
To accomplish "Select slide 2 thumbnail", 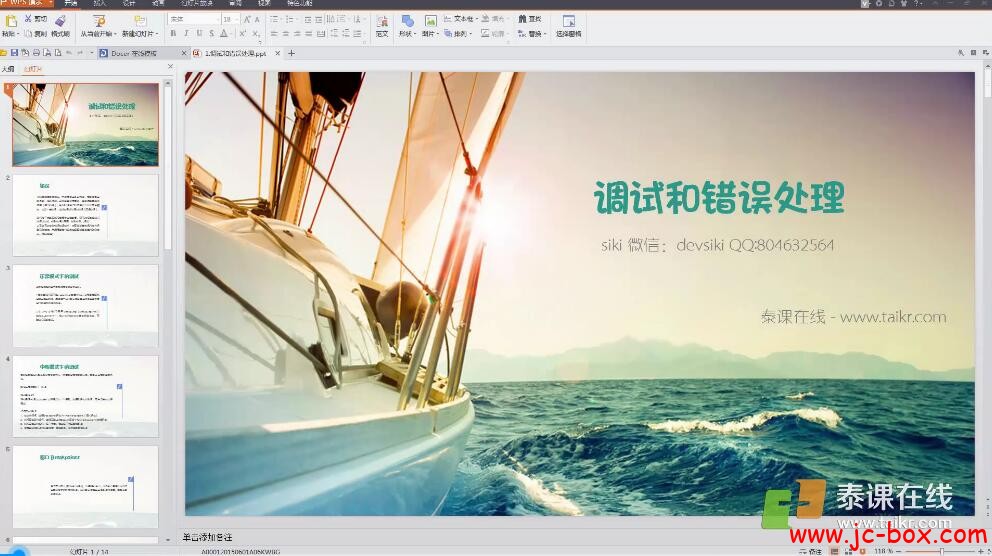I will tap(85, 215).
